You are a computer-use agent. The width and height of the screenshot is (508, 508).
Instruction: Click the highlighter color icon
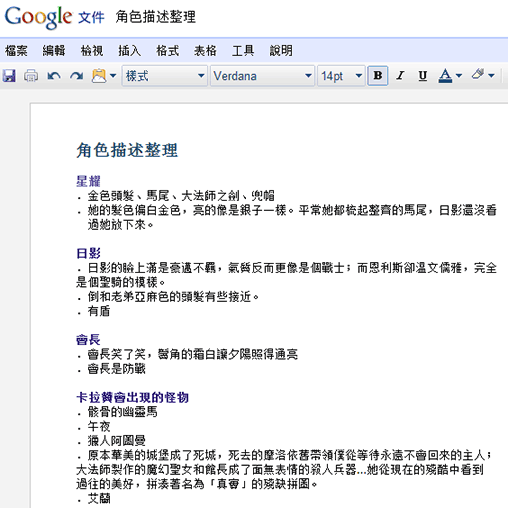478,75
